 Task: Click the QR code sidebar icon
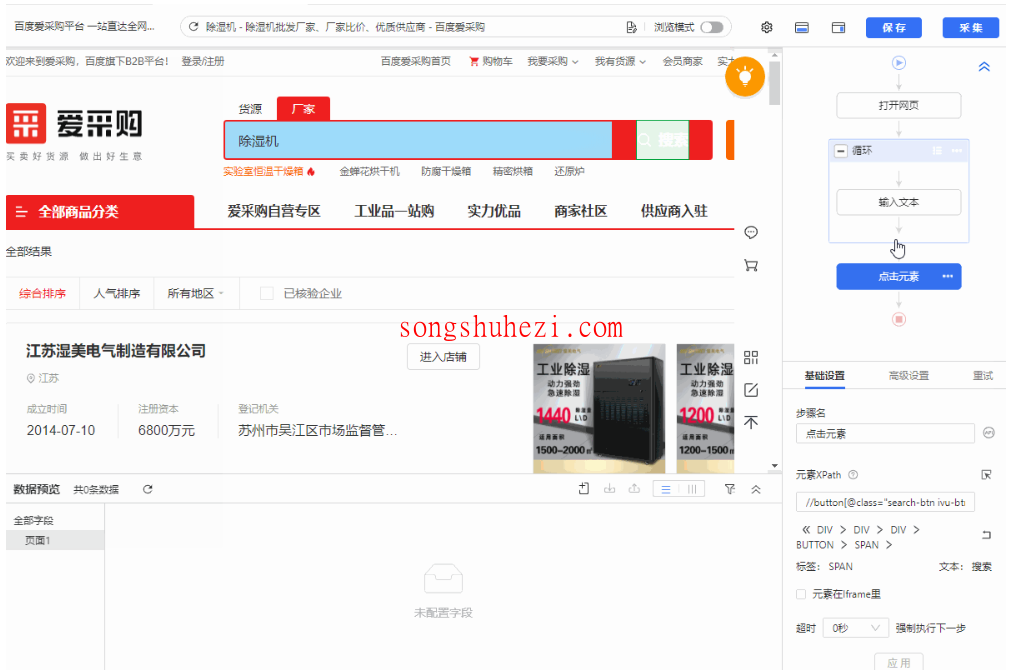coord(751,357)
